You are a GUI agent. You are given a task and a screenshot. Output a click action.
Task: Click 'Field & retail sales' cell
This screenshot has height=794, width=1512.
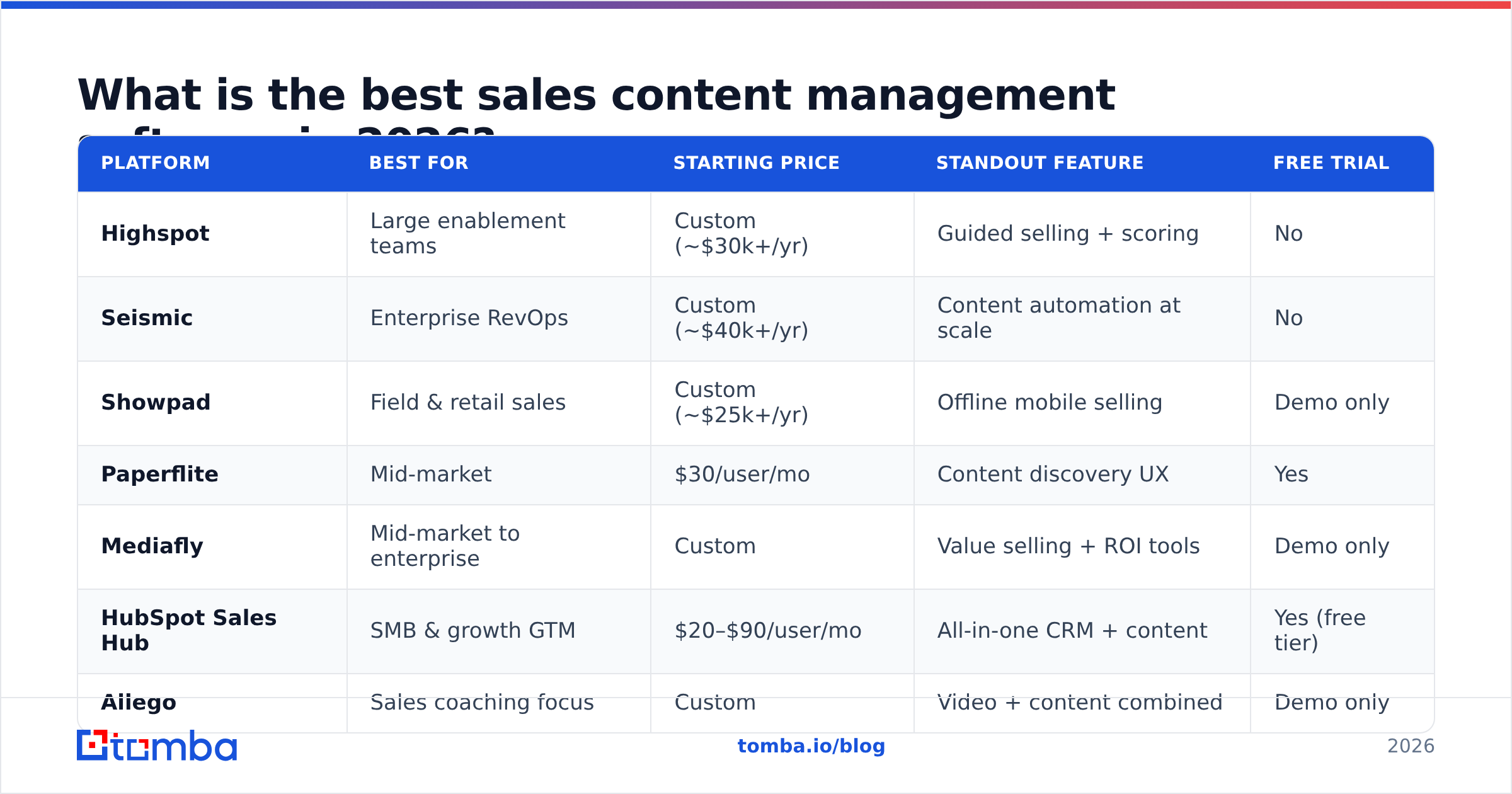499,403
